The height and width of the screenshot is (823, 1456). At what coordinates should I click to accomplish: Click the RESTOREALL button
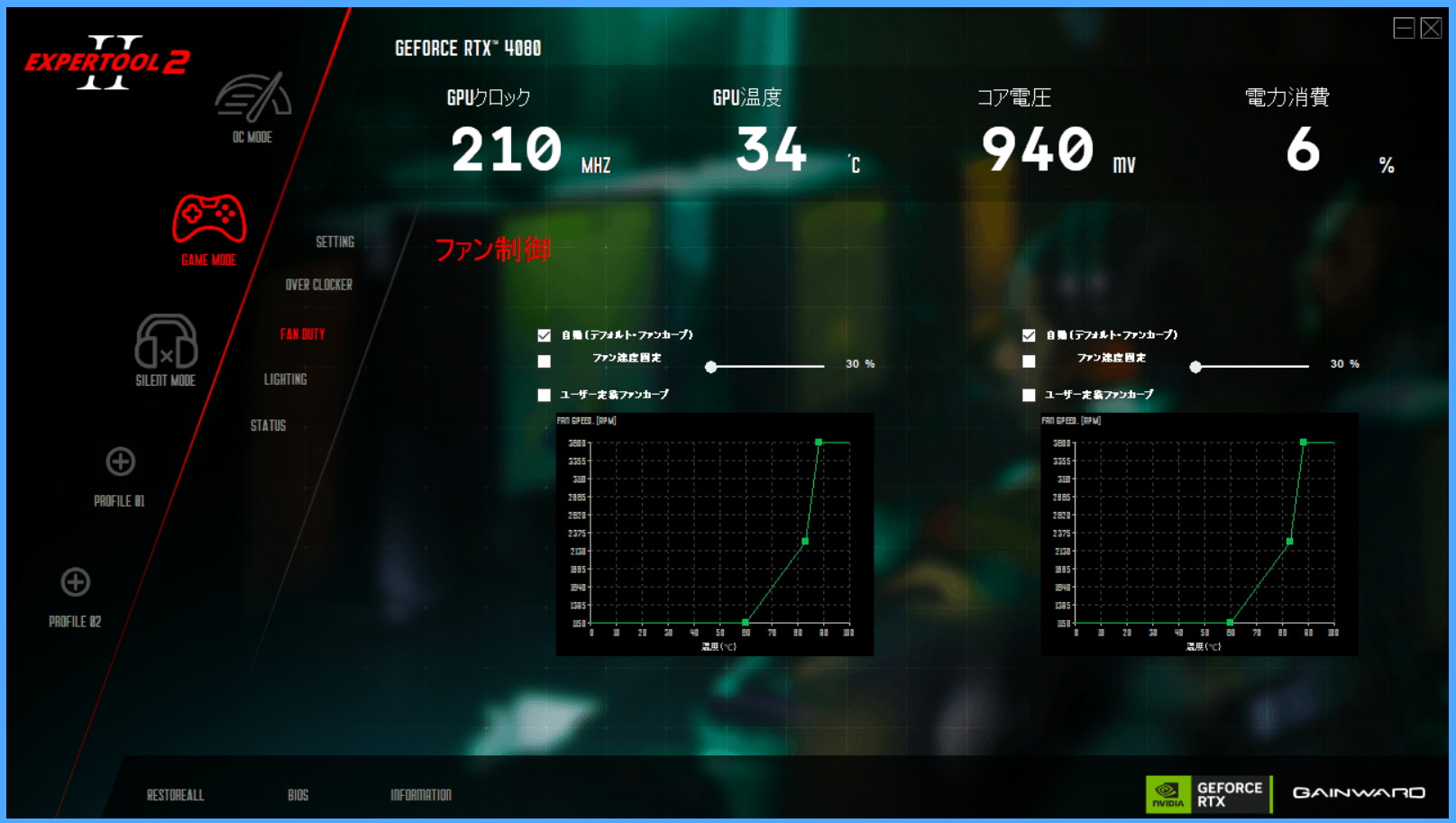pyautogui.click(x=176, y=795)
